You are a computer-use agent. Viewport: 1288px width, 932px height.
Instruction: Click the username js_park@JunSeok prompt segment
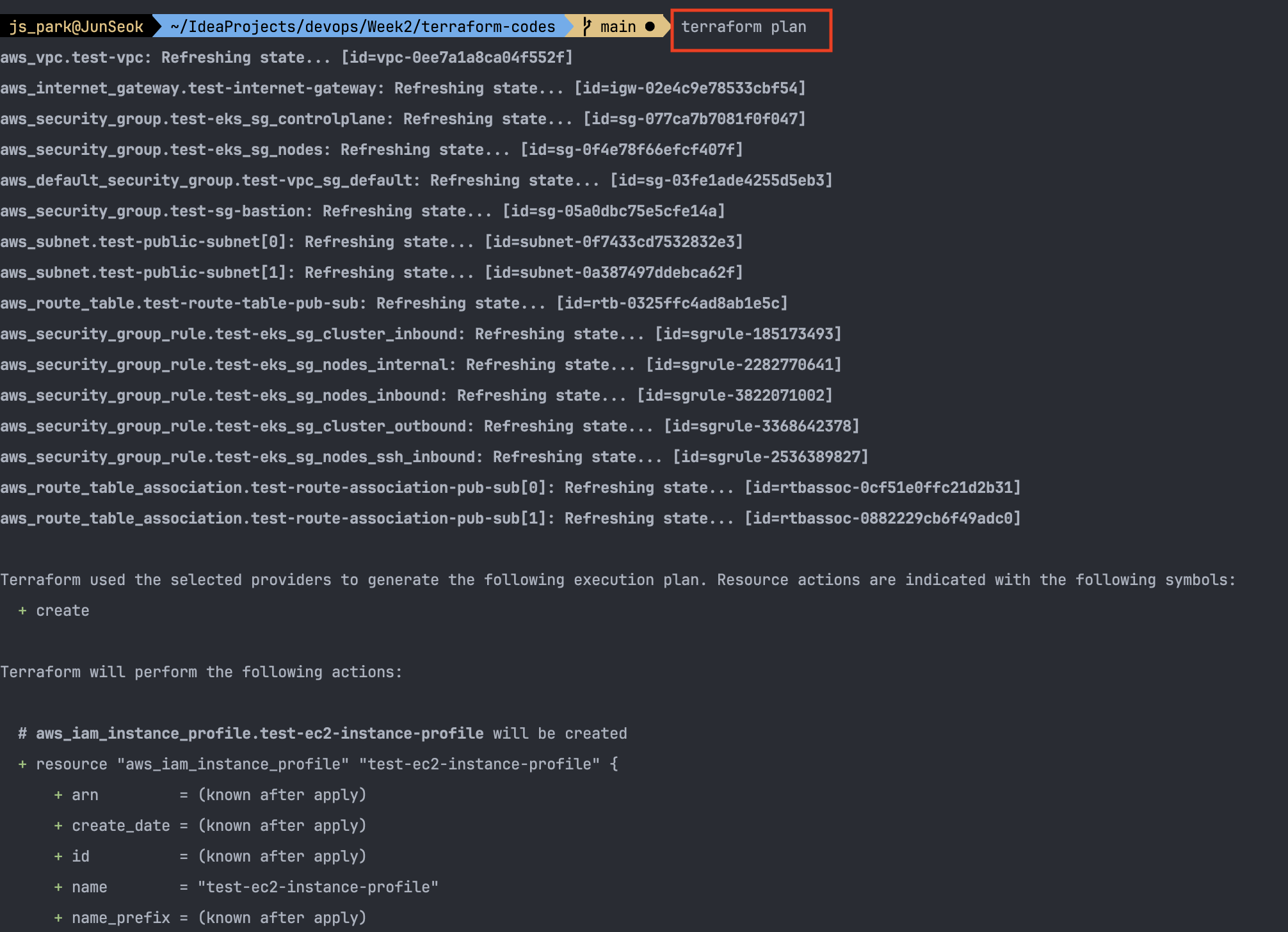point(76,27)
